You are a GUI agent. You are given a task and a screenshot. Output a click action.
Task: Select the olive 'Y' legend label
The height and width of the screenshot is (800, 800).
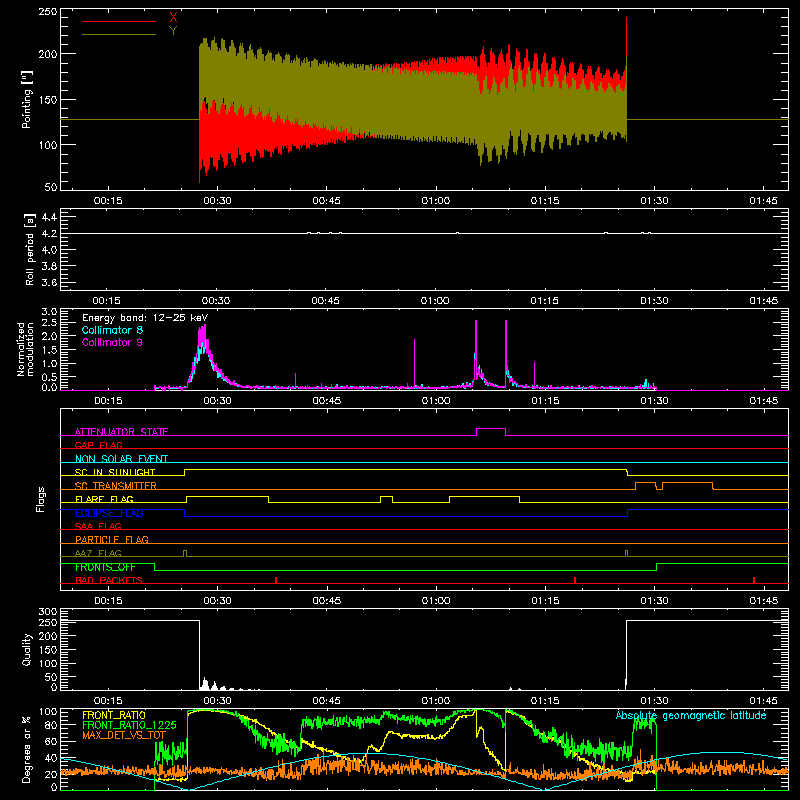[173, 31]
